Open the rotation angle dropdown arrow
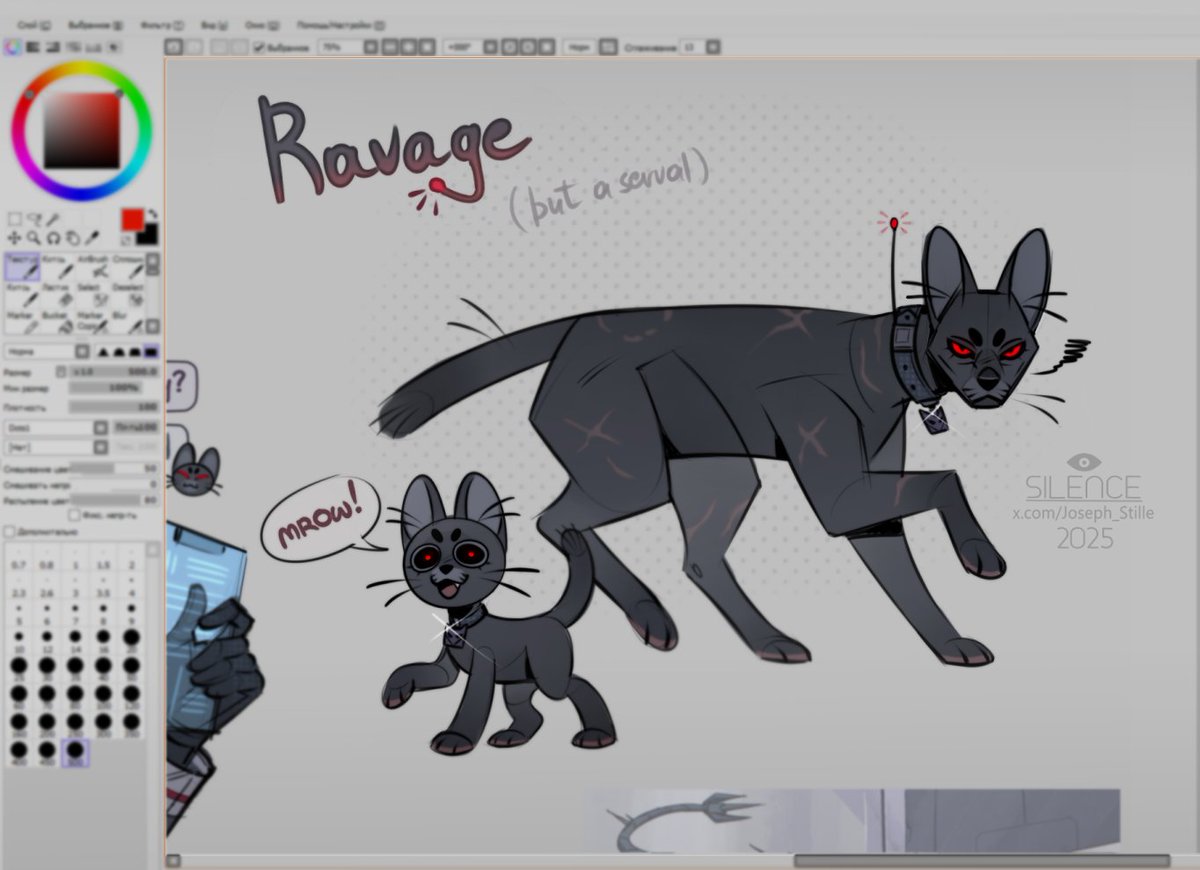The image size is (1200, 870). pos(490,46)
